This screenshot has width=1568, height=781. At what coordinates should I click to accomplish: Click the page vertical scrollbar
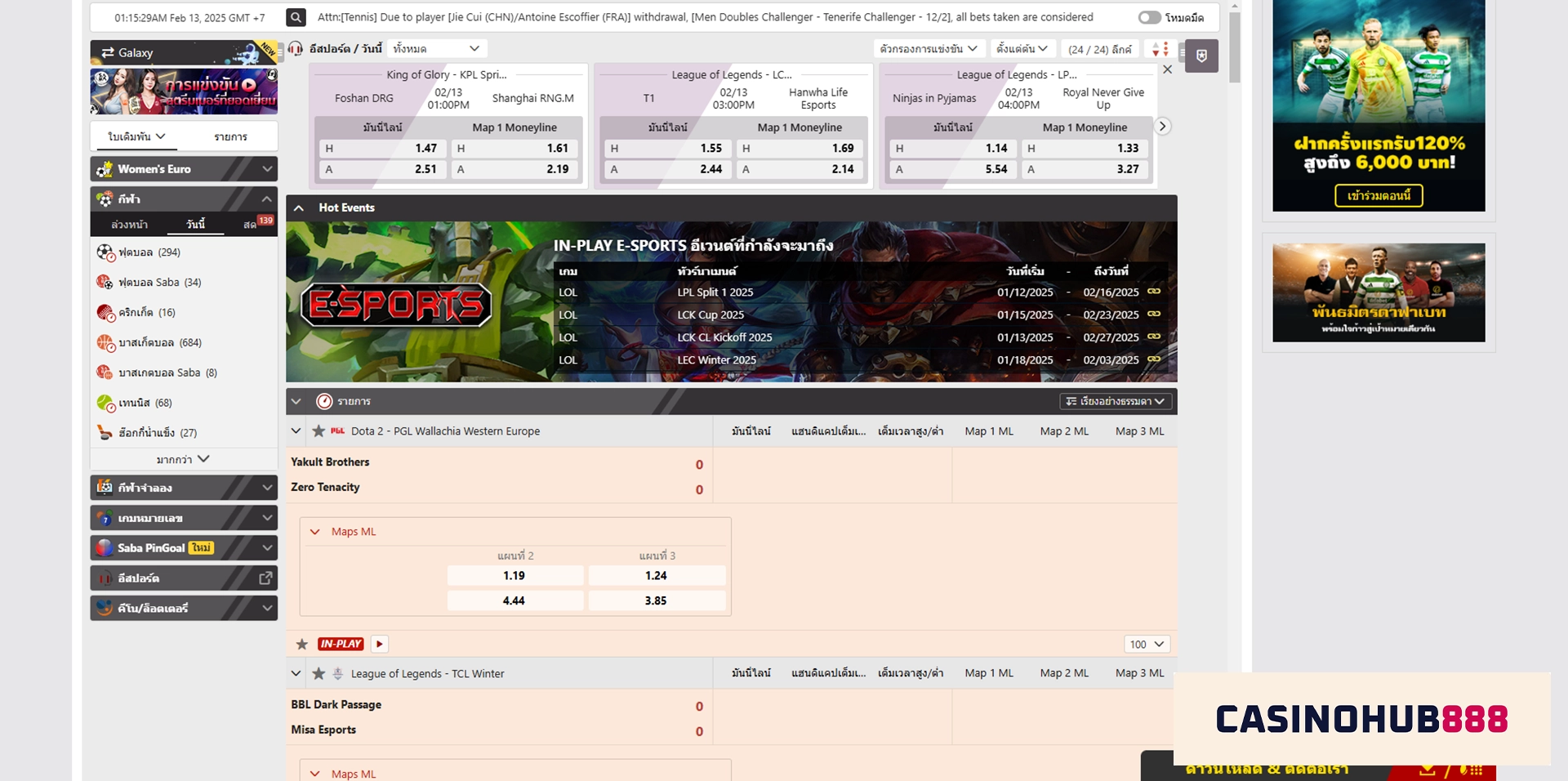(x=1235, y=47)
